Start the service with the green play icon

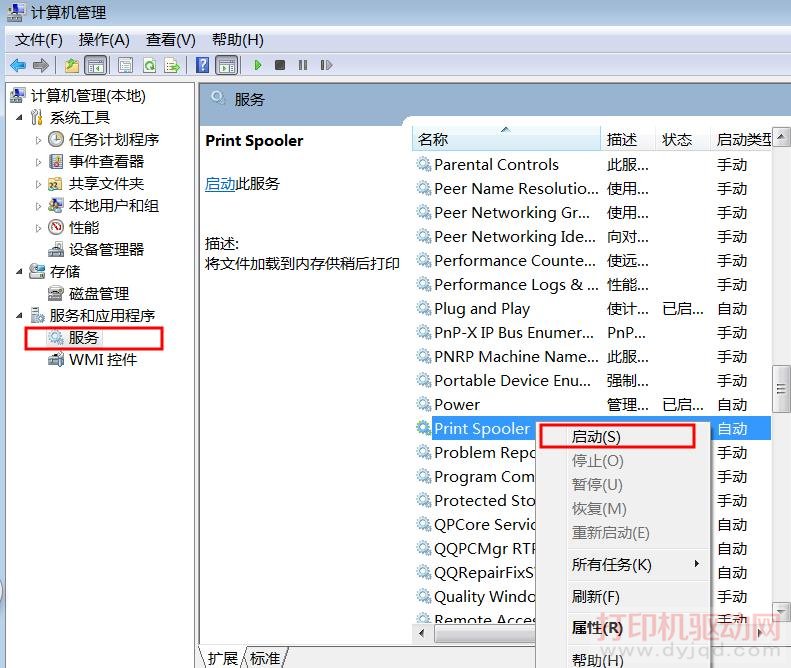coord(258,65)
